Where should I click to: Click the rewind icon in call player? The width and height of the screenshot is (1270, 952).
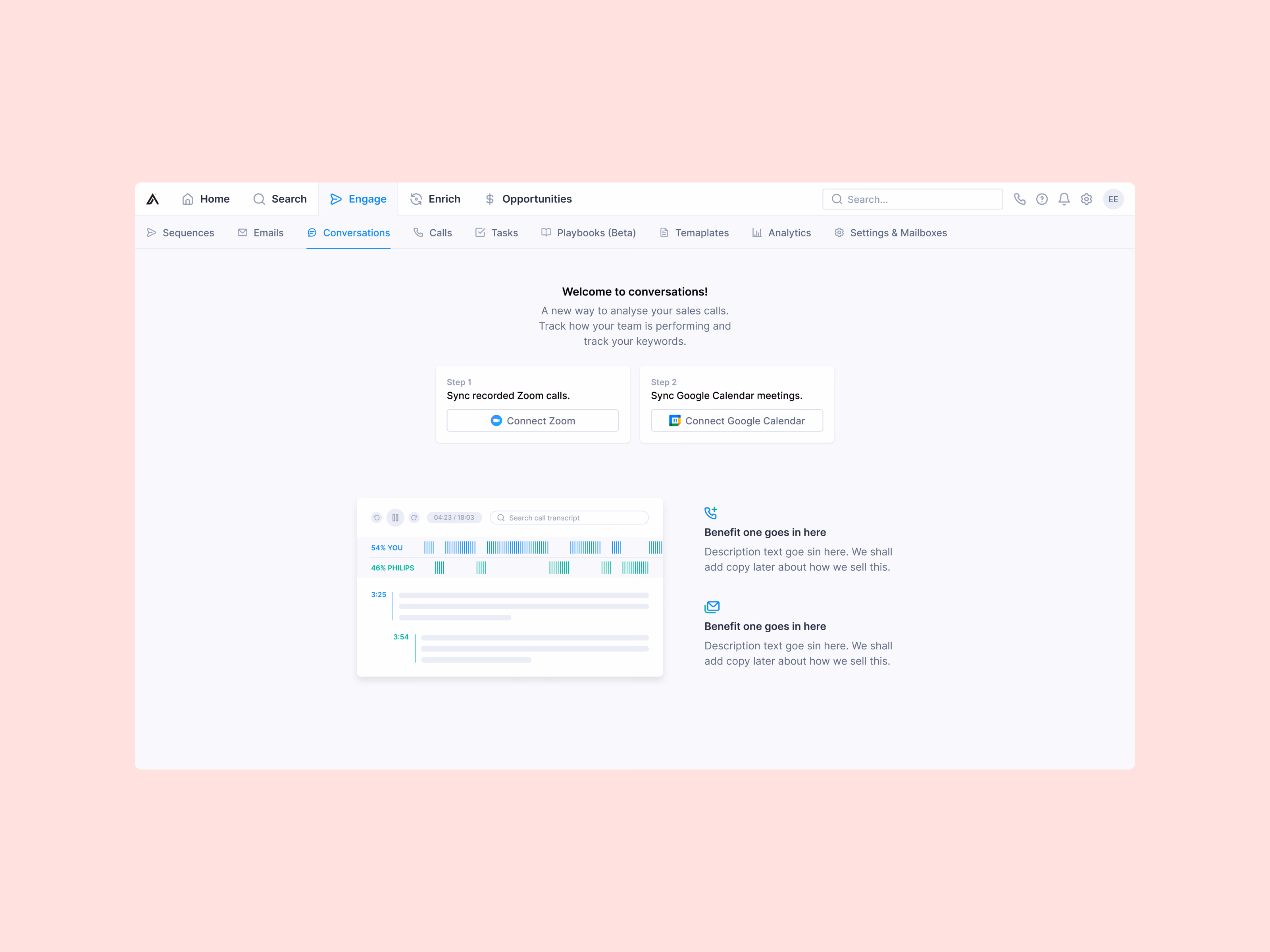click(x=377, y=518)
